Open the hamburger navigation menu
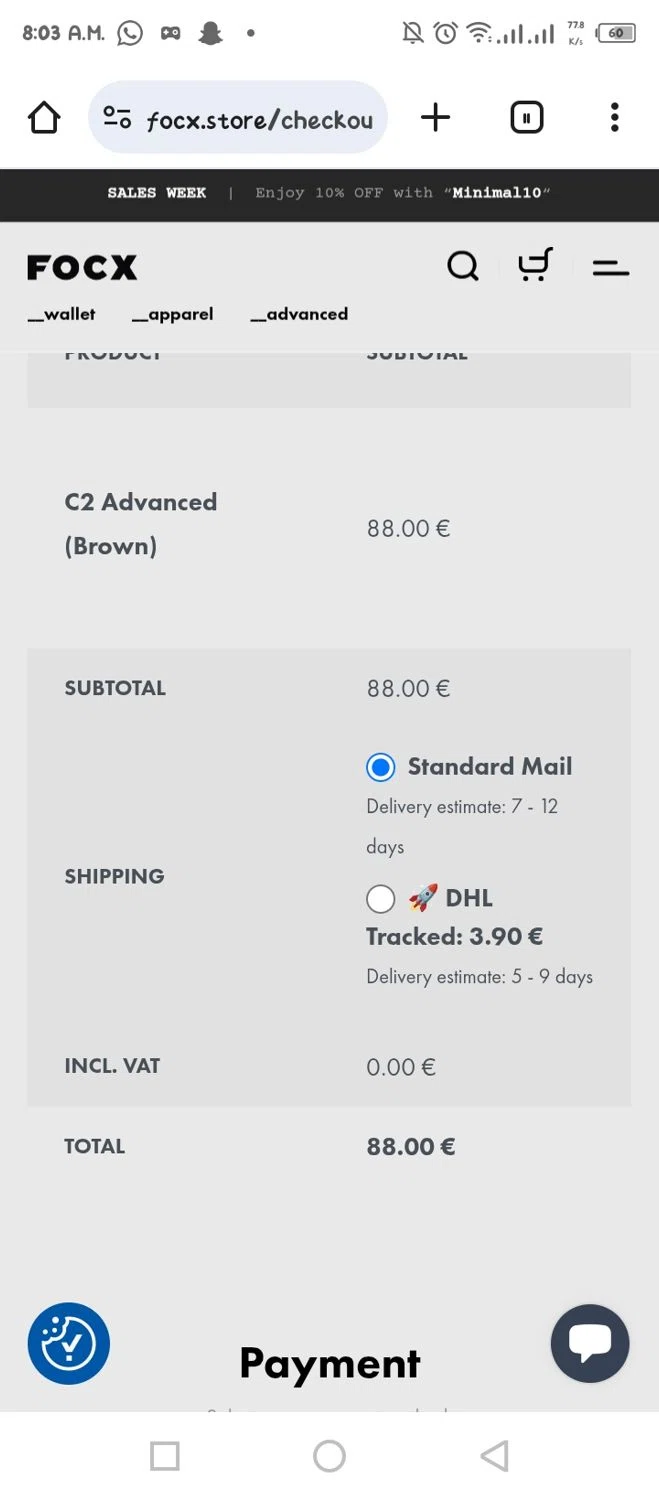Viewport: 659px width, 1500px height. coord(610,267)
